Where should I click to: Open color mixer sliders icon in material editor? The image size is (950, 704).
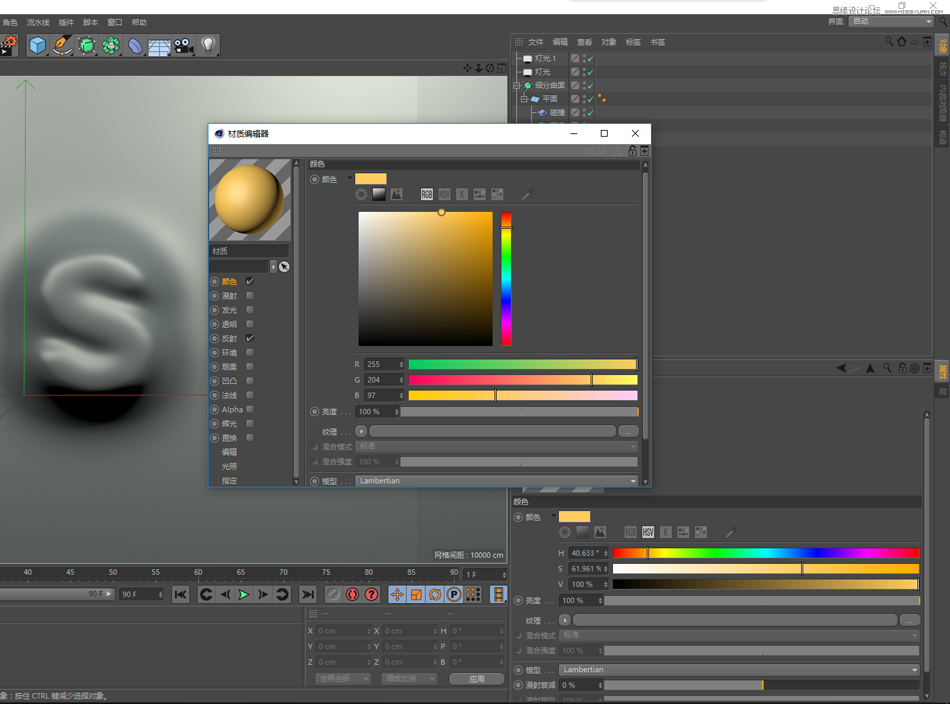(x=479, y=194)
